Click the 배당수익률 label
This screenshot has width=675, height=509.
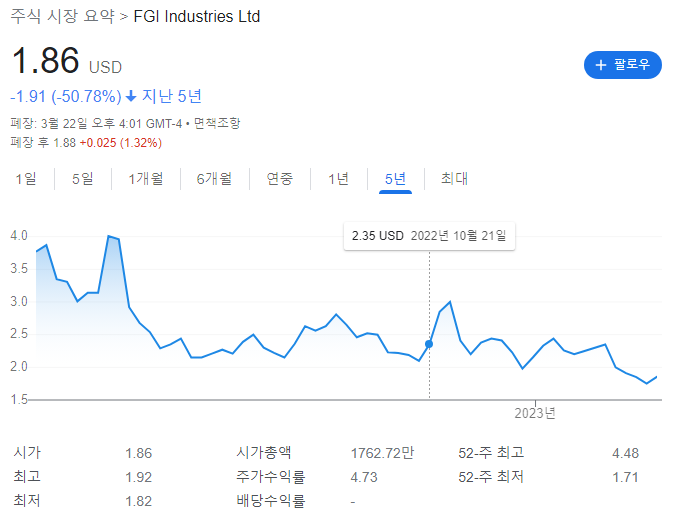coord(270,501)
